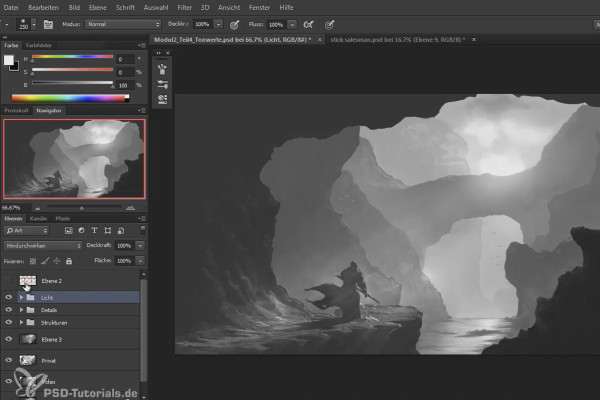This screenshot has width=600, height=400.
Task: Open the Datei menu
Action: click(11, 7)
